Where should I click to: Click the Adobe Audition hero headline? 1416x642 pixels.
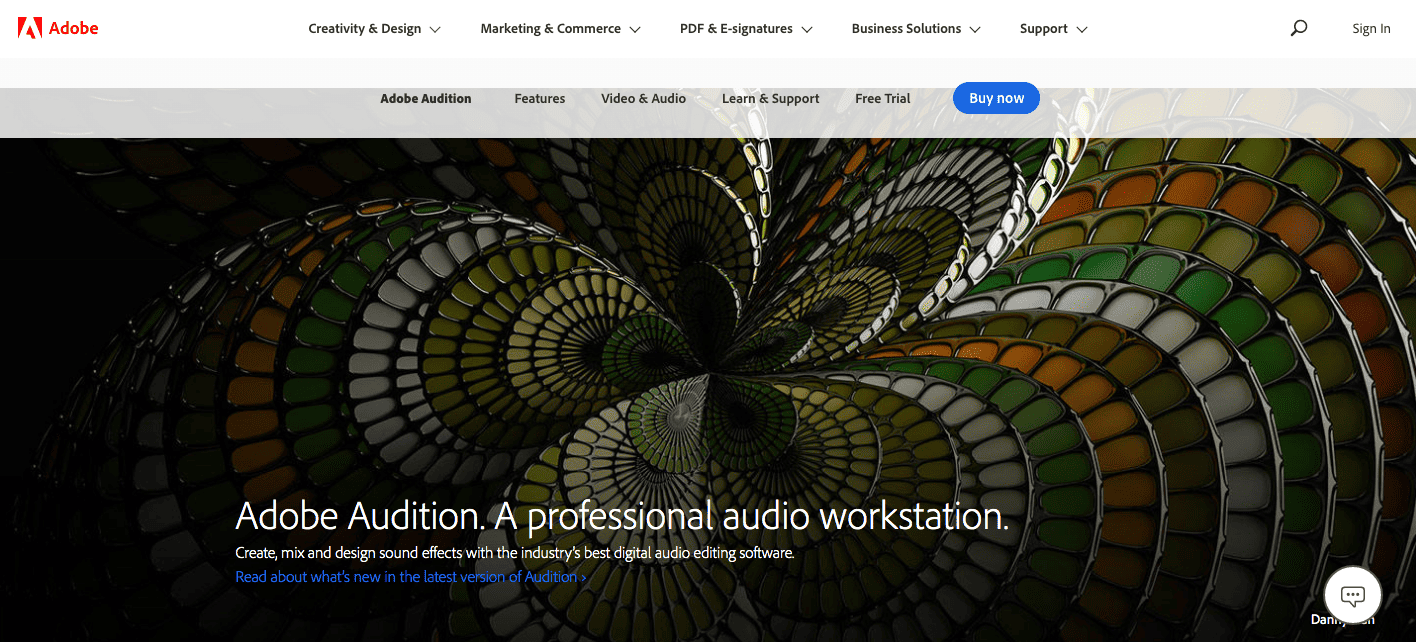coord(621,516)
